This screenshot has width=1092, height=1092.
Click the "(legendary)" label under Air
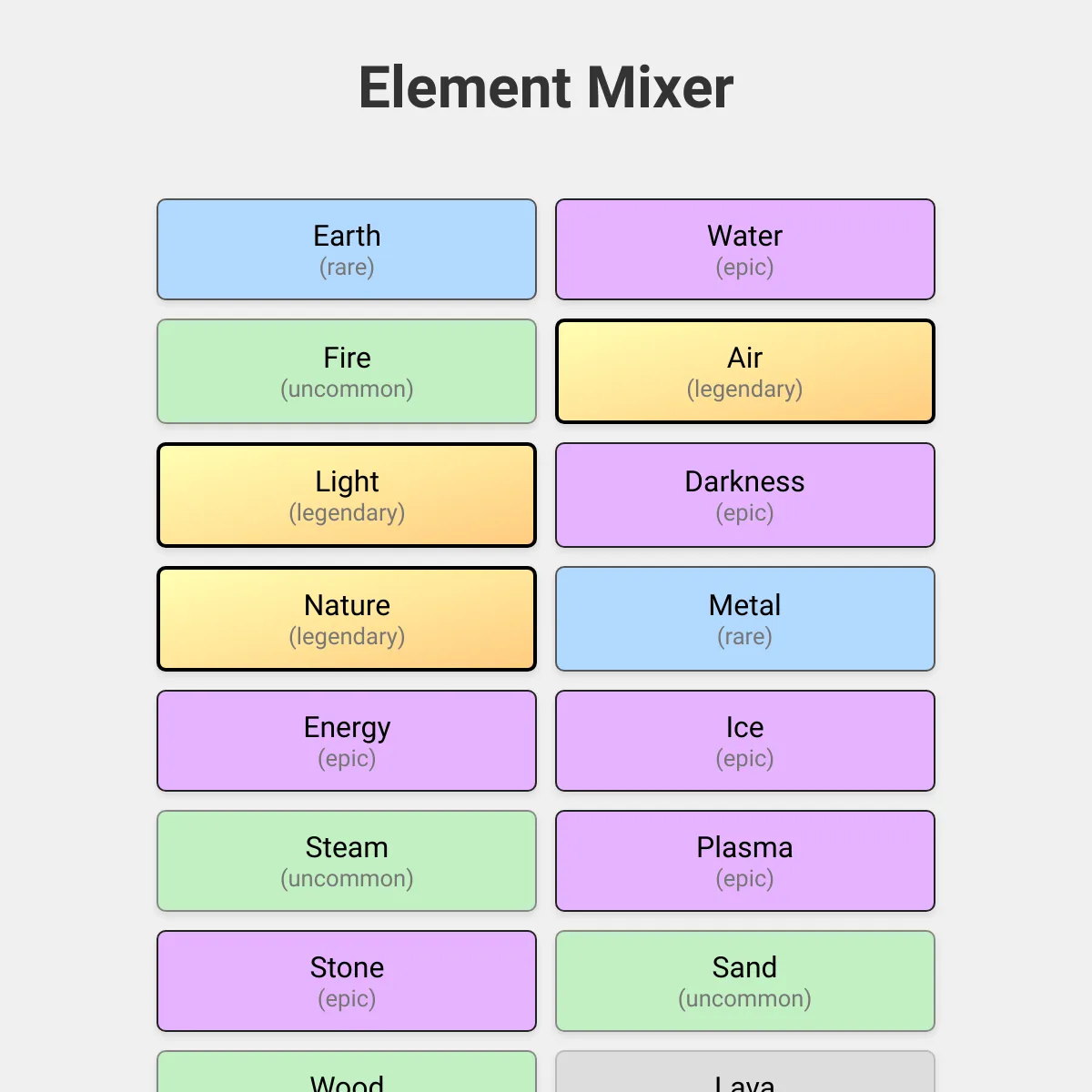pyautogui.click(x=745, y=389)
